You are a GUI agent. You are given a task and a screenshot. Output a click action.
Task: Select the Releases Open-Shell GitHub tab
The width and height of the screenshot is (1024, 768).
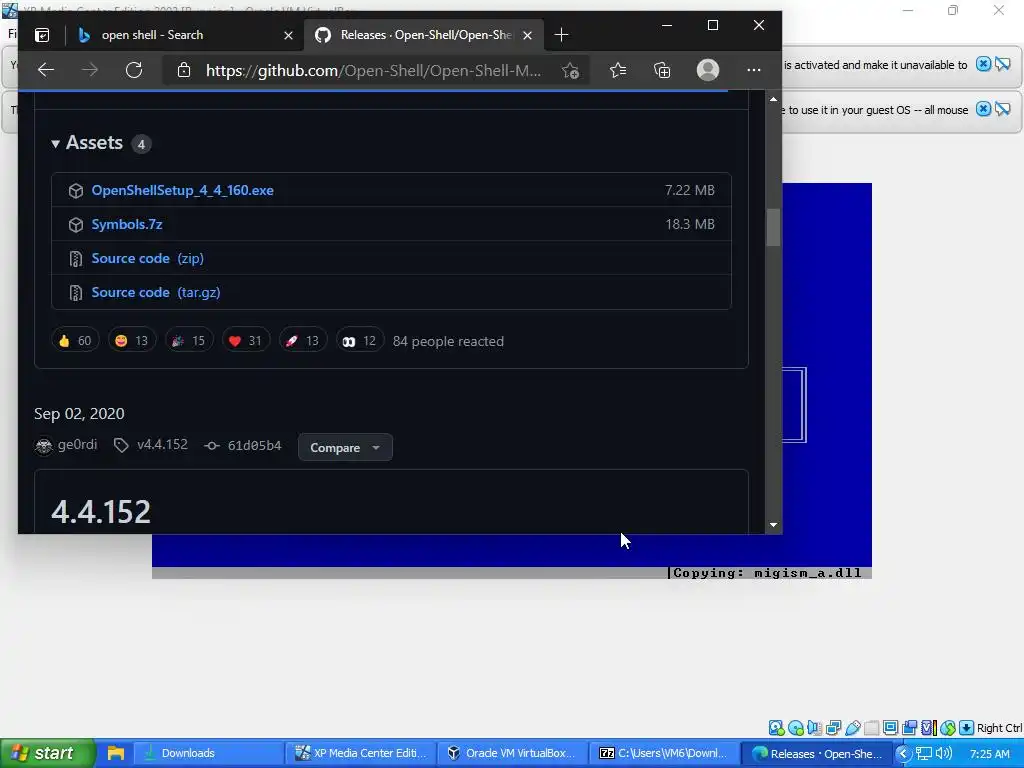426,35
